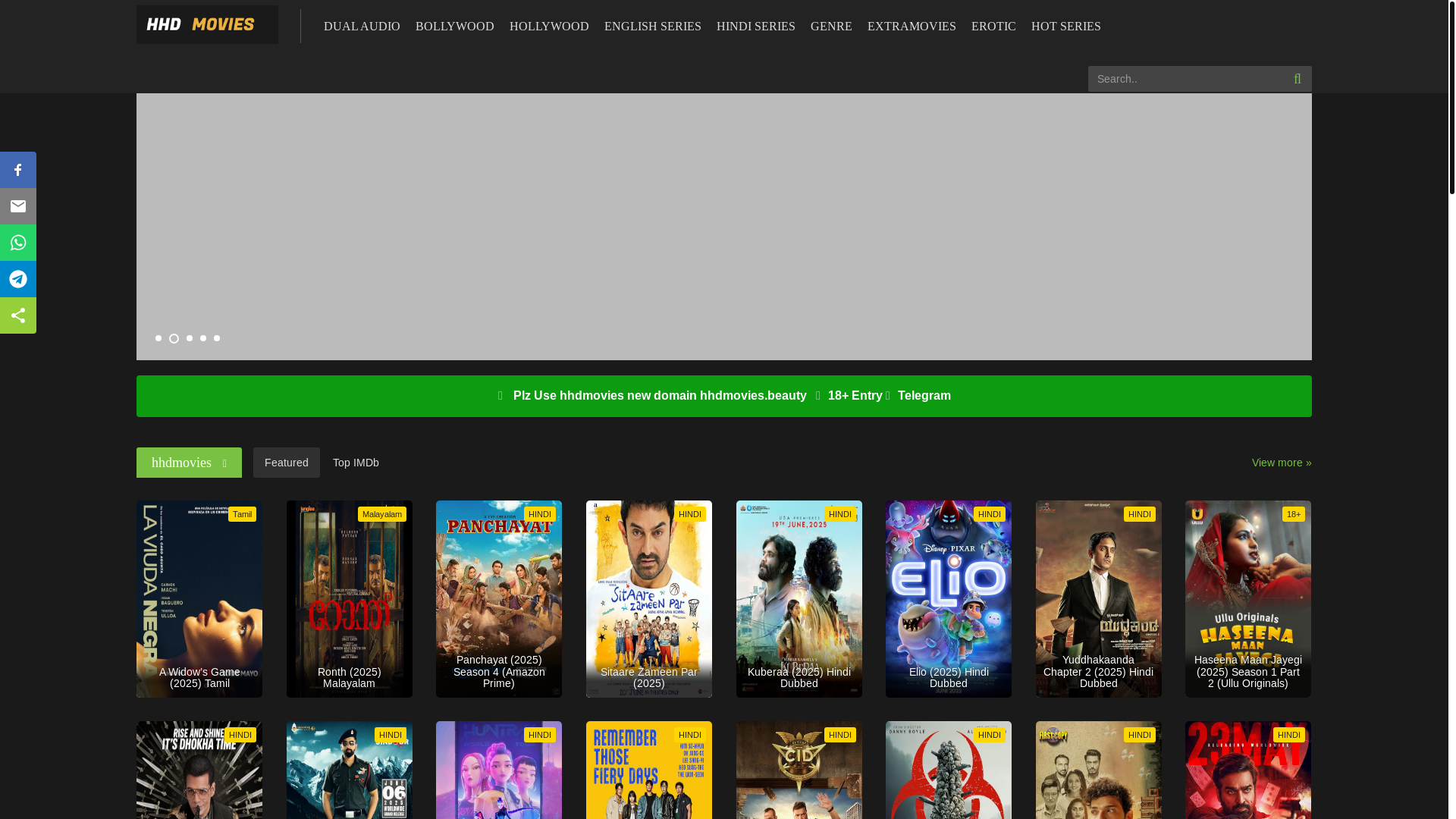The width and height of the screenshot is (1456, 819).
Task: Open the Telegram link in banner
Action: tap(924, 396)
